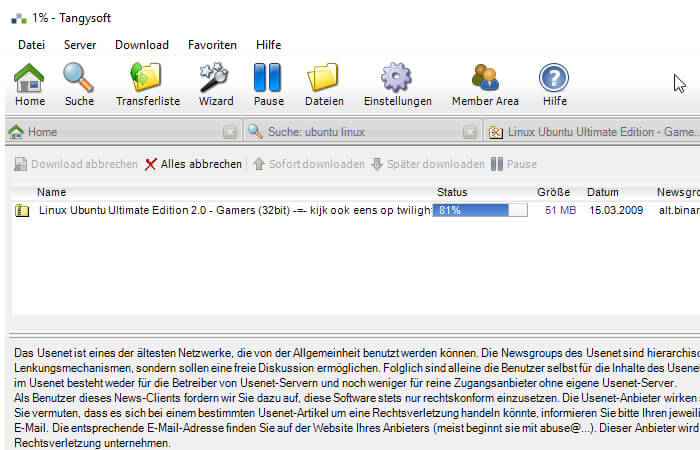Switch to Linux Ubuntu Ultimate Edition tab
Screen dimensions: 700x450
(592, 132)
